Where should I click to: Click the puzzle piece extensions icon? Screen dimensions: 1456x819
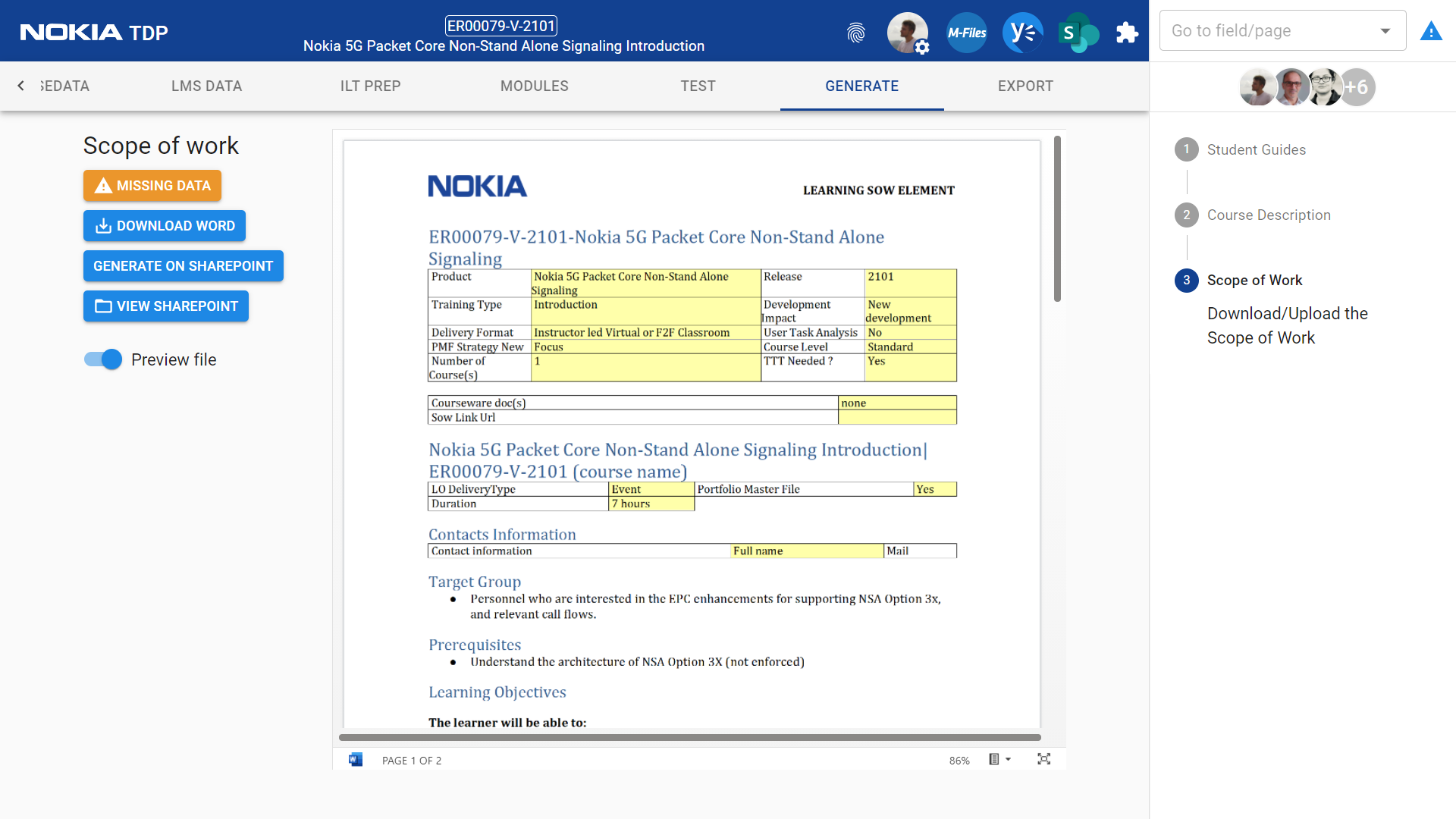pyautogui.click(x=1127, y=33)
